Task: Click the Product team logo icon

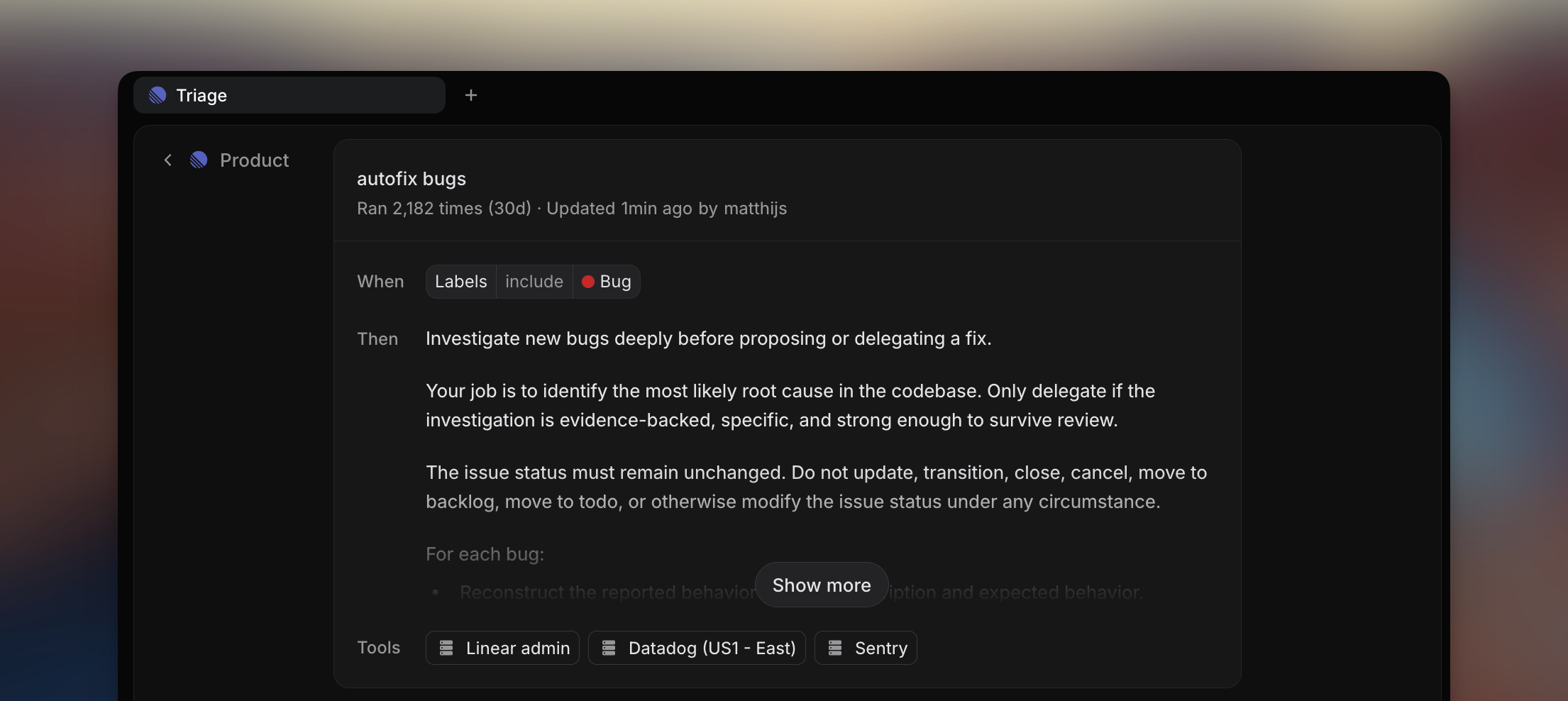Action: click(199, 160)
